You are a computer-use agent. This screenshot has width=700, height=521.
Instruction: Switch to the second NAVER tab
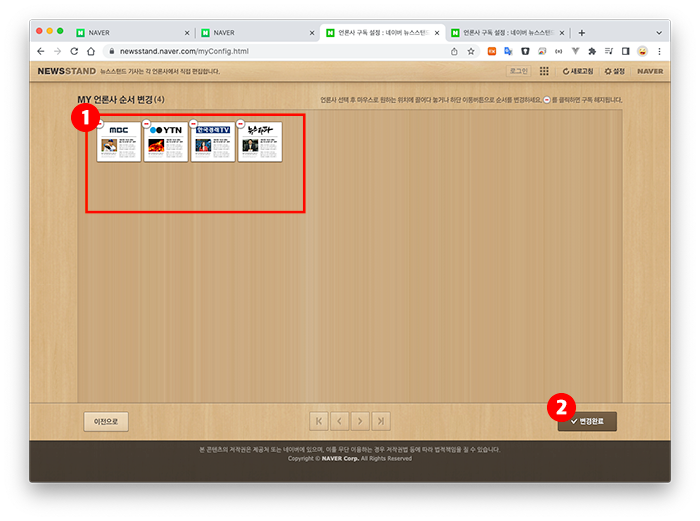(258, 33)
